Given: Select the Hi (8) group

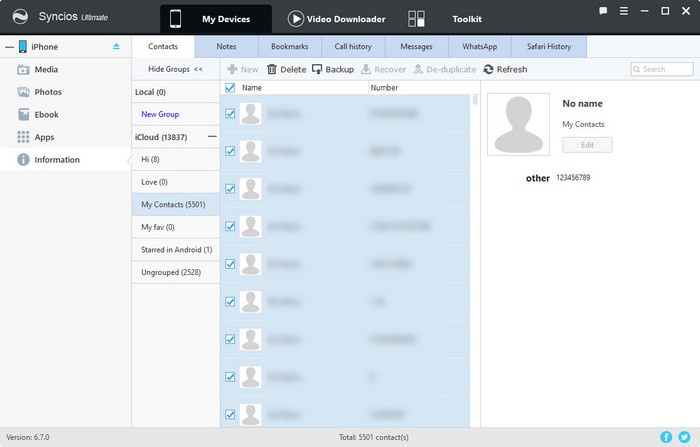Looking at the screenshot, I should (x=176, y=159).
